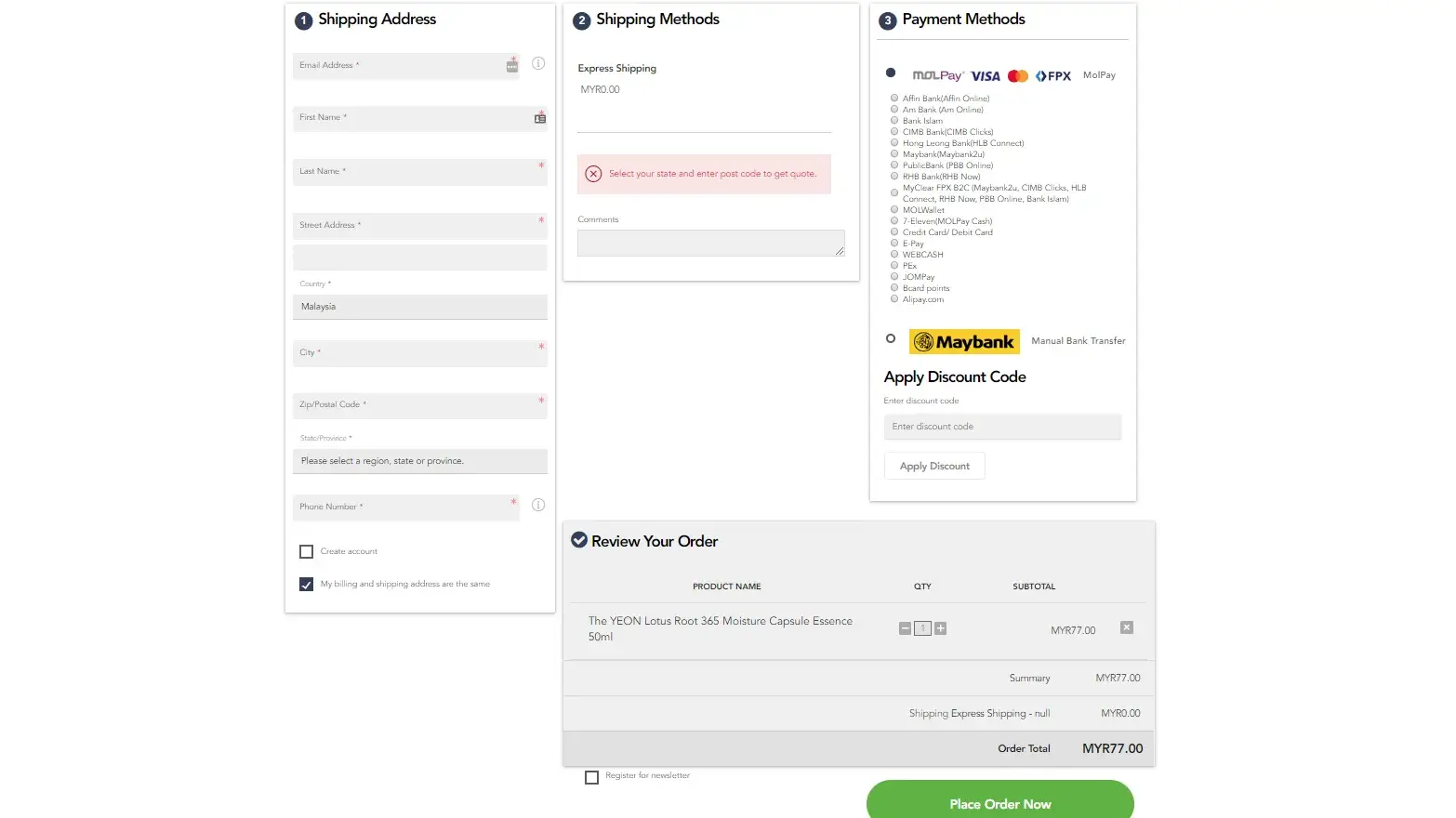
Task: Click the Mastercard logo
Action: tap(1017, 75)
